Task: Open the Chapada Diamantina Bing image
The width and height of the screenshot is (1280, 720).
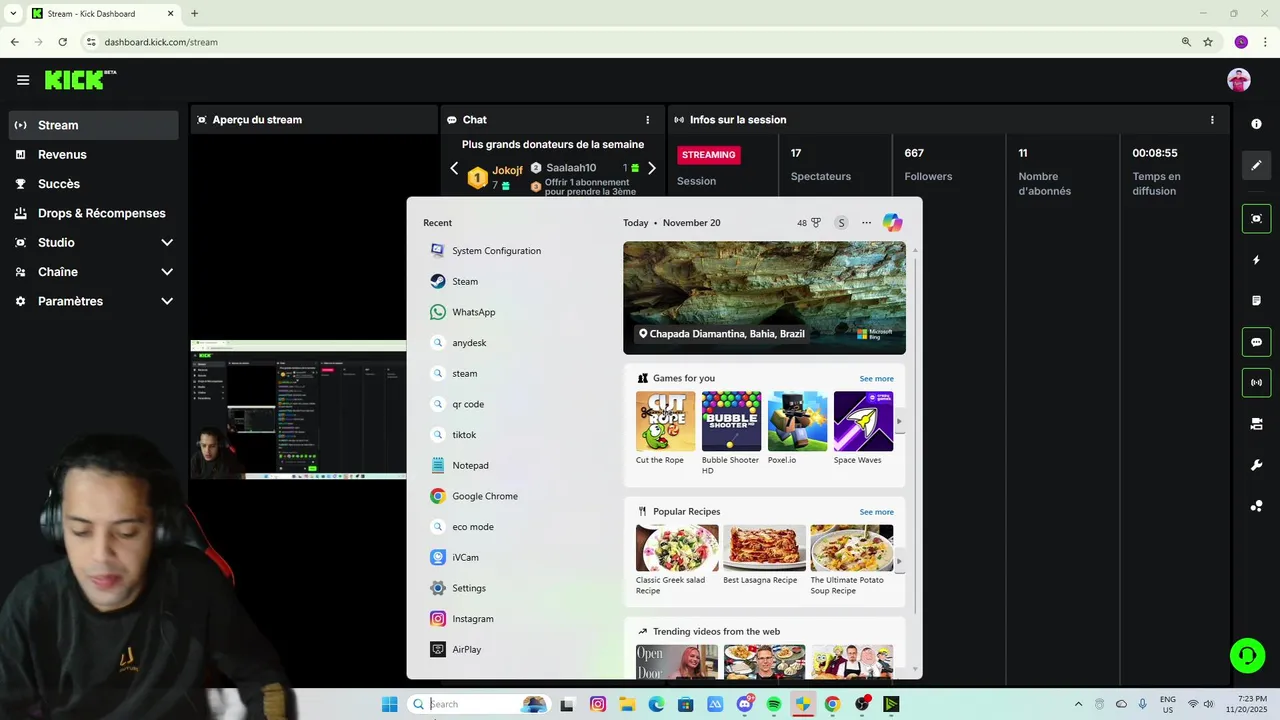Action: coord(764,298)
